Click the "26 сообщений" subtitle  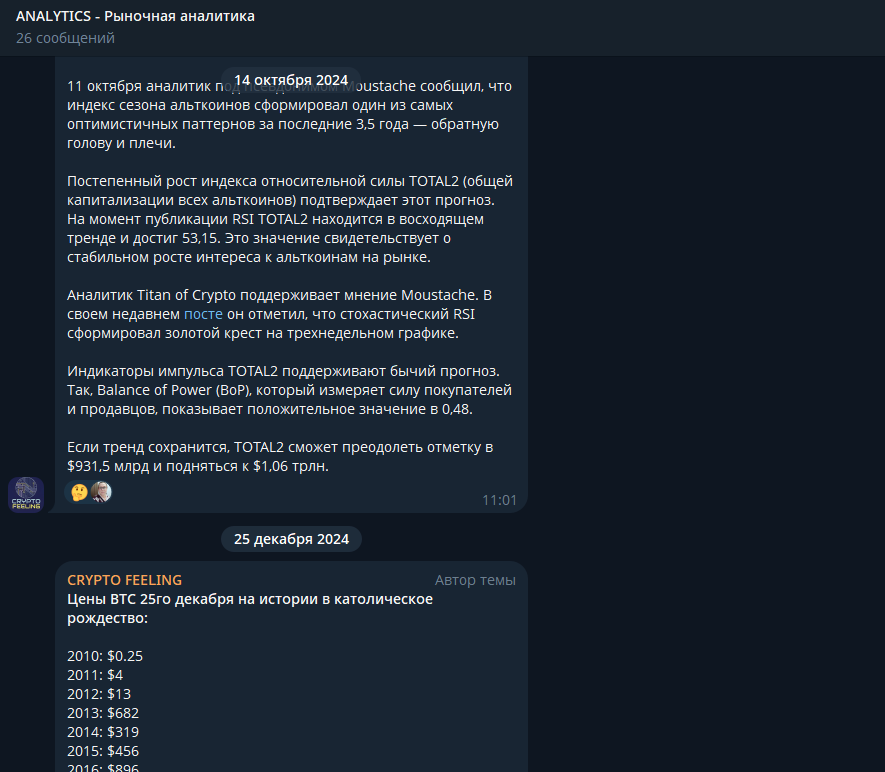(x=65, y=38)
